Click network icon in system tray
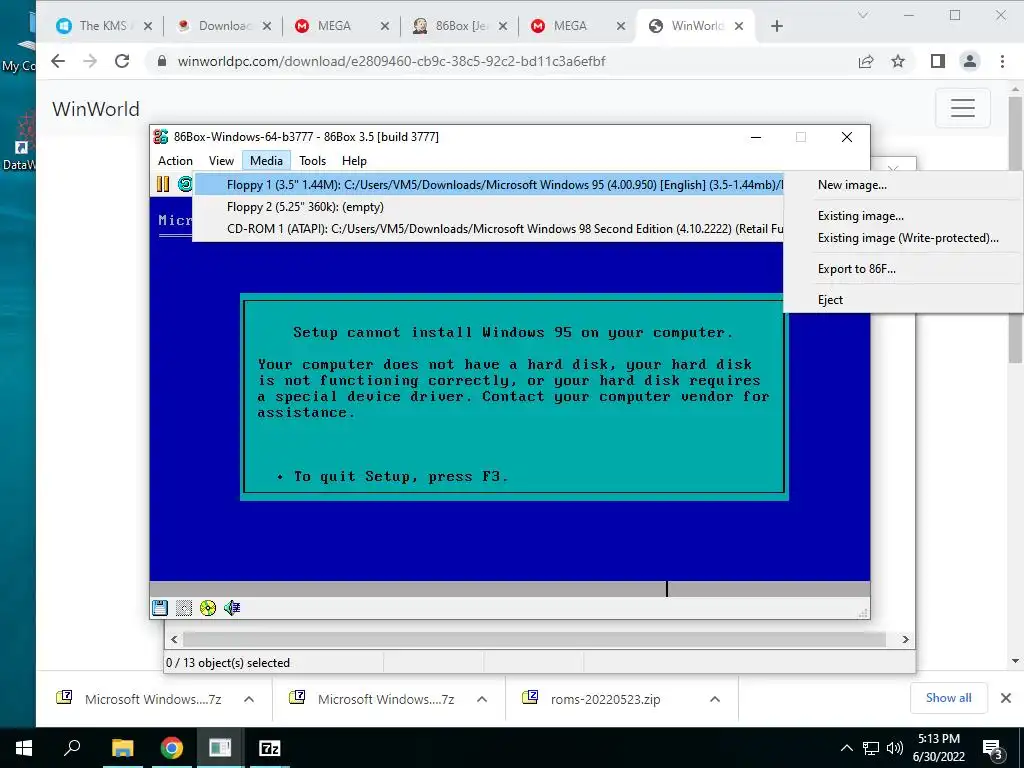The image size is (1024, 768). coord(871,748)
